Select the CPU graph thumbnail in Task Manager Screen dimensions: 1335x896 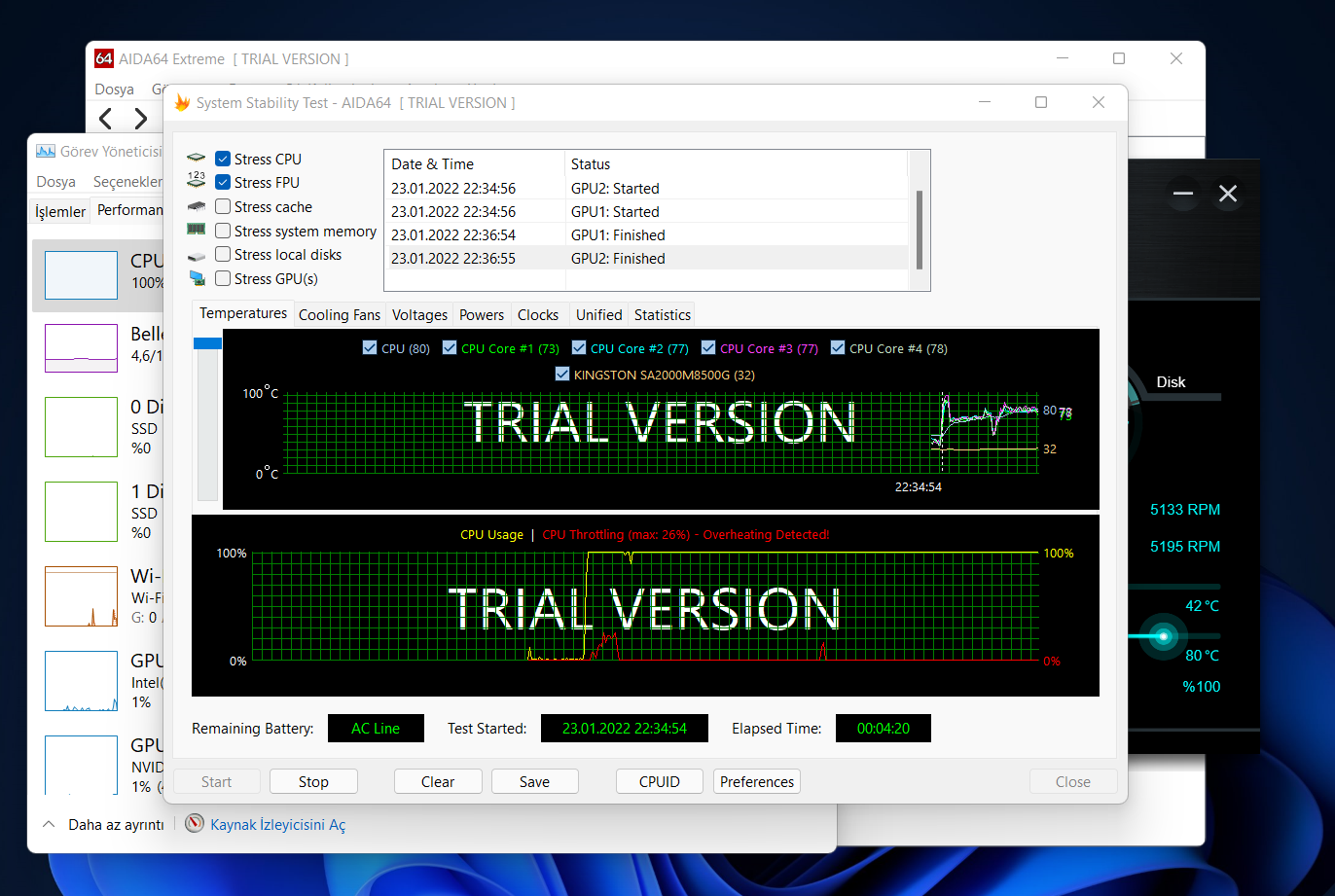pyautogui.click(x=81, y=275)
